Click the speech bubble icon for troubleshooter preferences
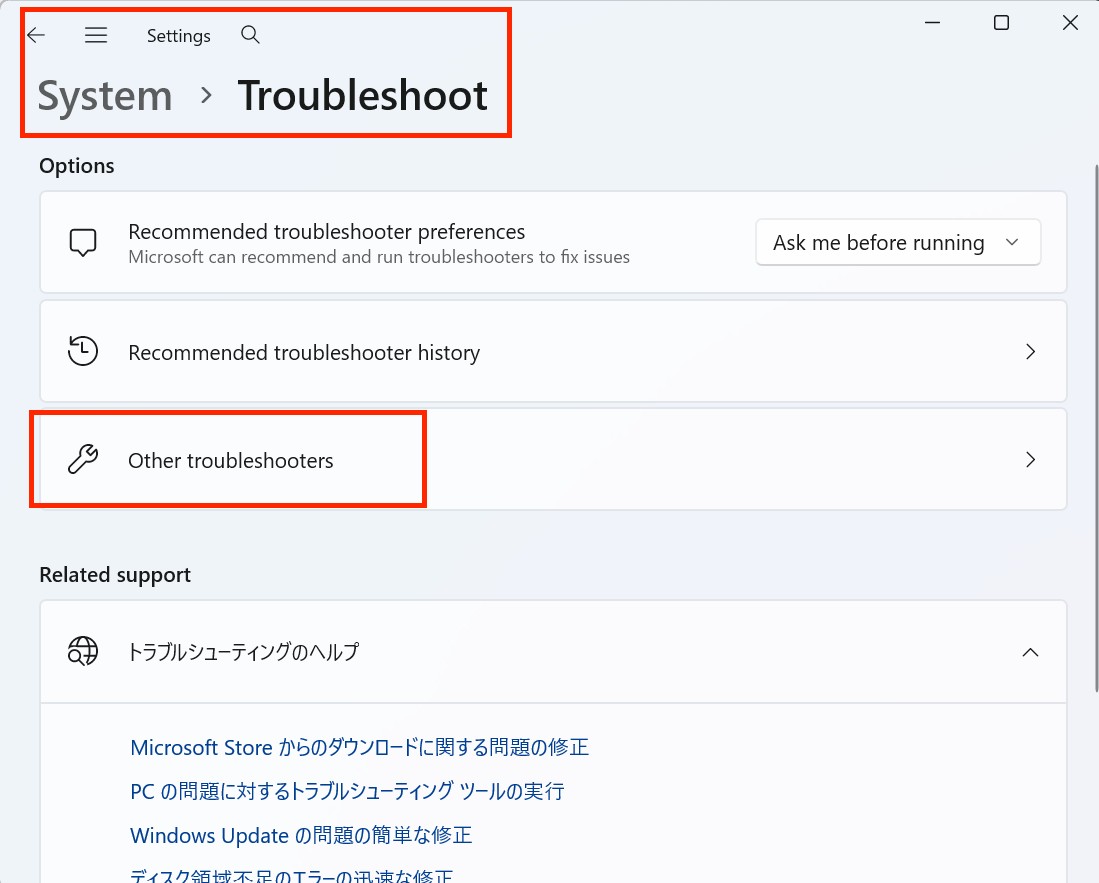This screenshot has height=883, width=1099. [x=83, y=242]
